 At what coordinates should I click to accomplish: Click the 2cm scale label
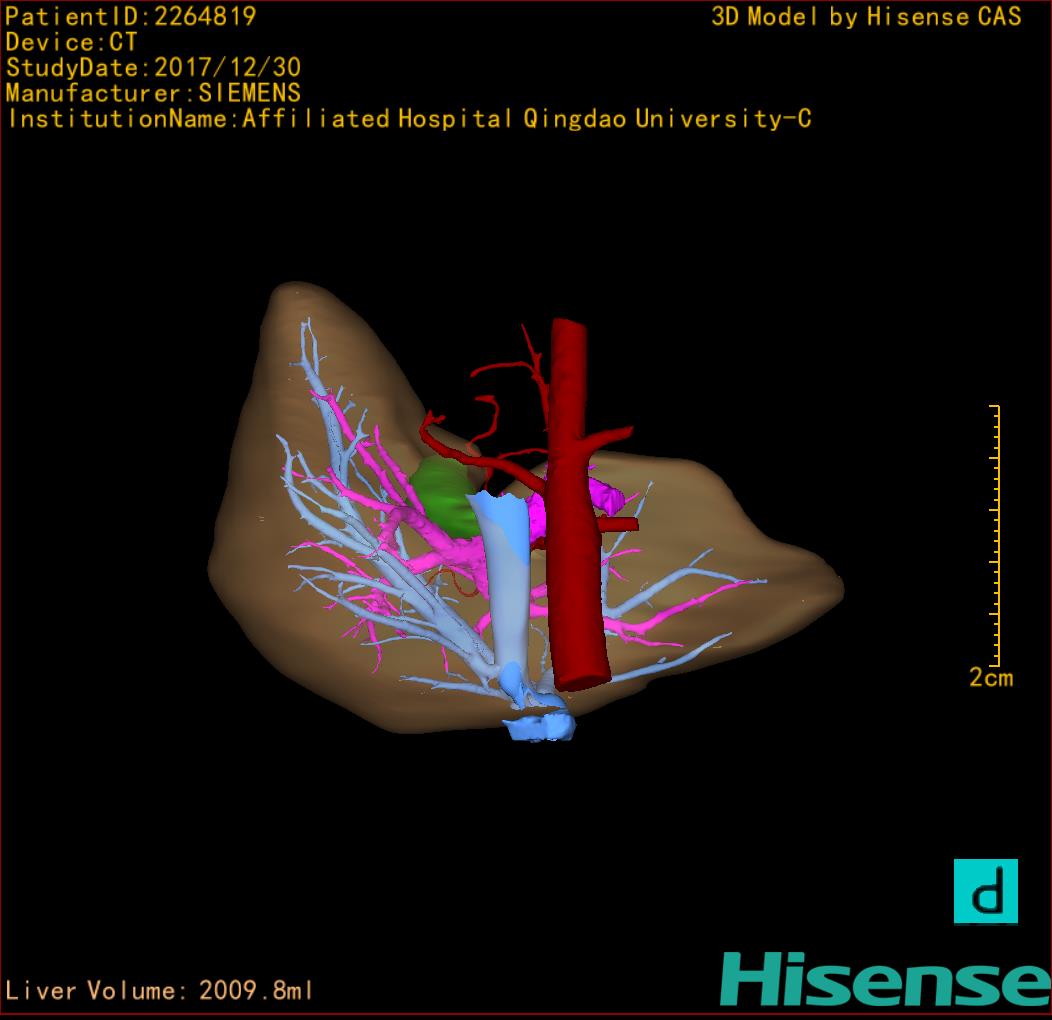(x=991, y=678)
